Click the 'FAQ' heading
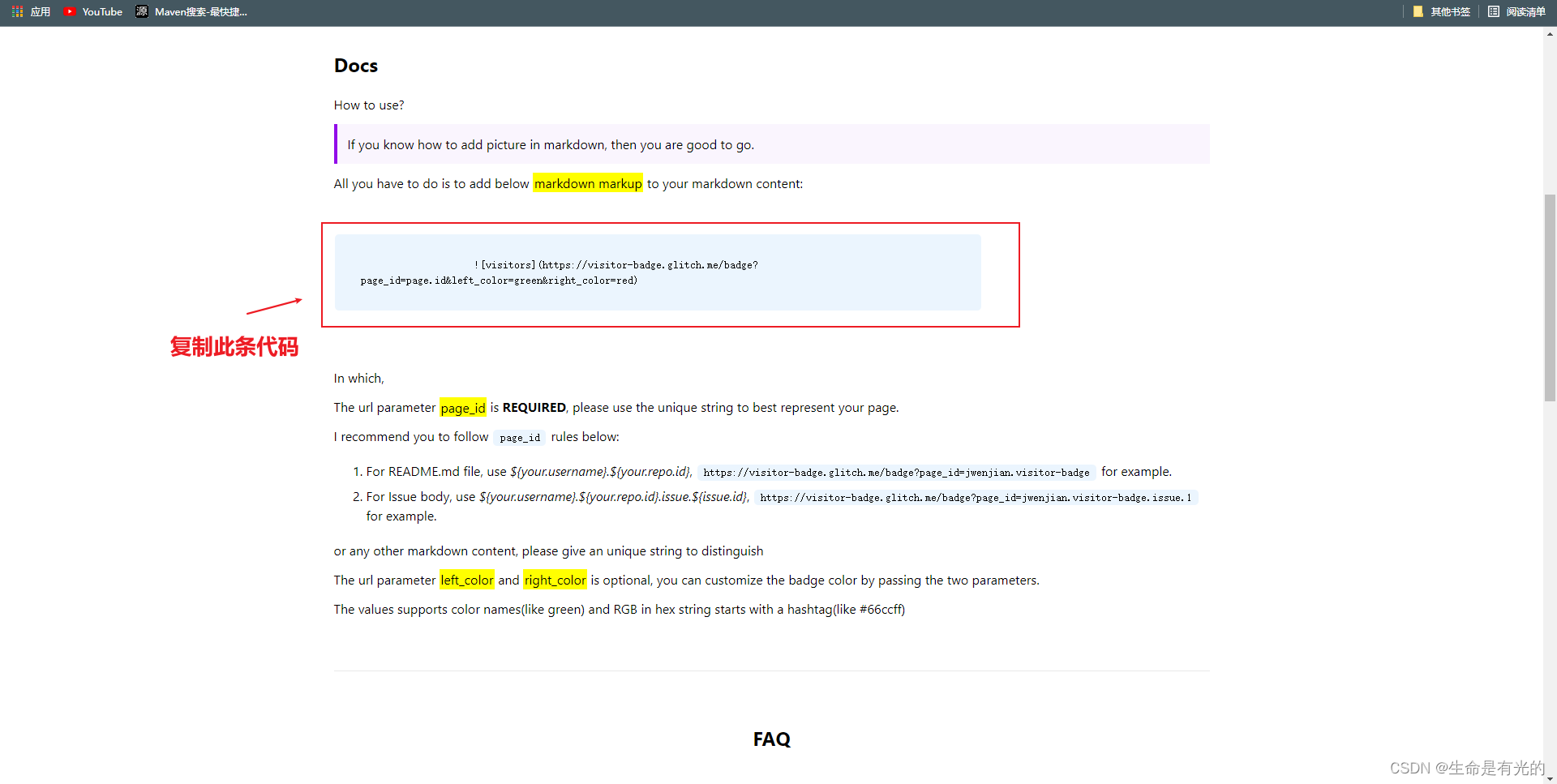 pyautogui.click(x=771, y=739)
